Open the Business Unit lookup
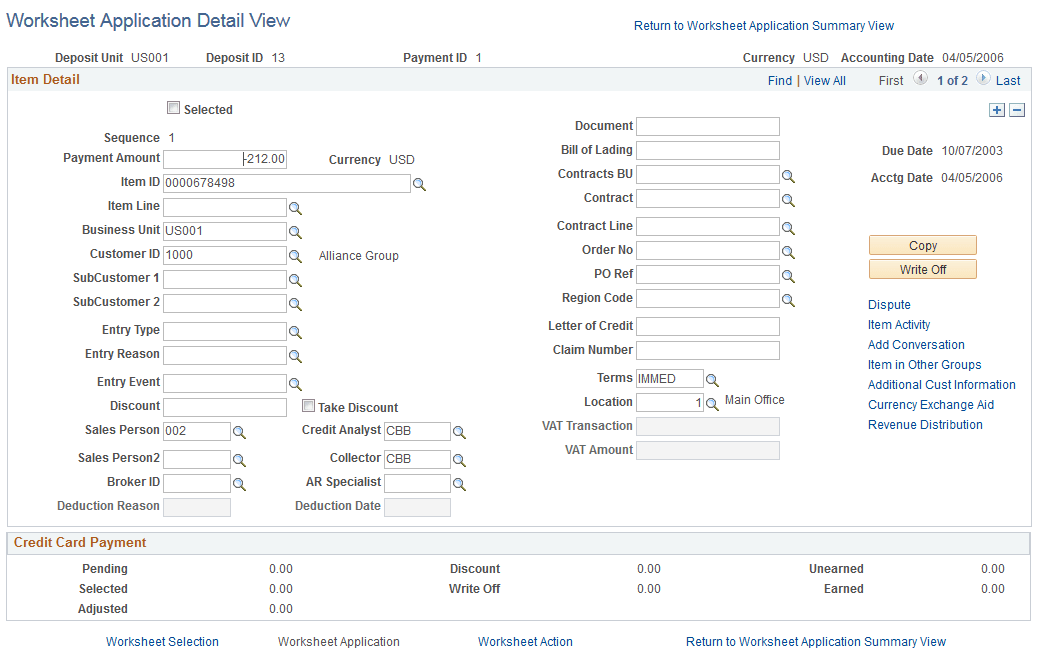This screenshot has width=1039, height=654. pos(295,231)
